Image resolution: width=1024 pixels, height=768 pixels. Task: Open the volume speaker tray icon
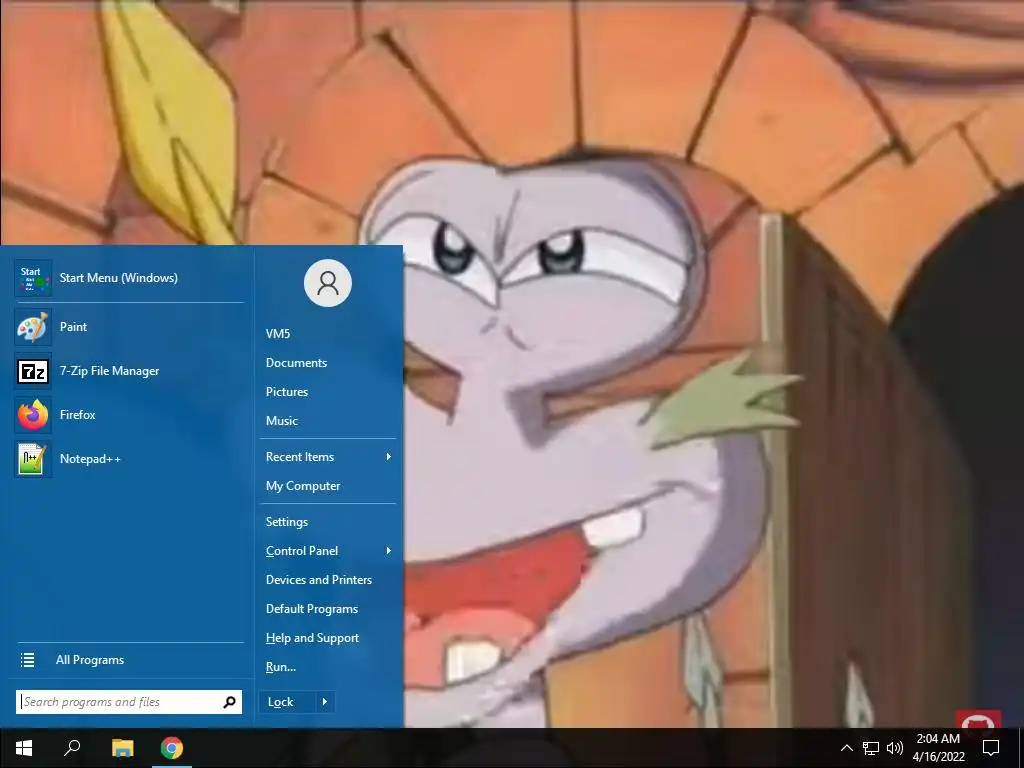pos(895,748)
